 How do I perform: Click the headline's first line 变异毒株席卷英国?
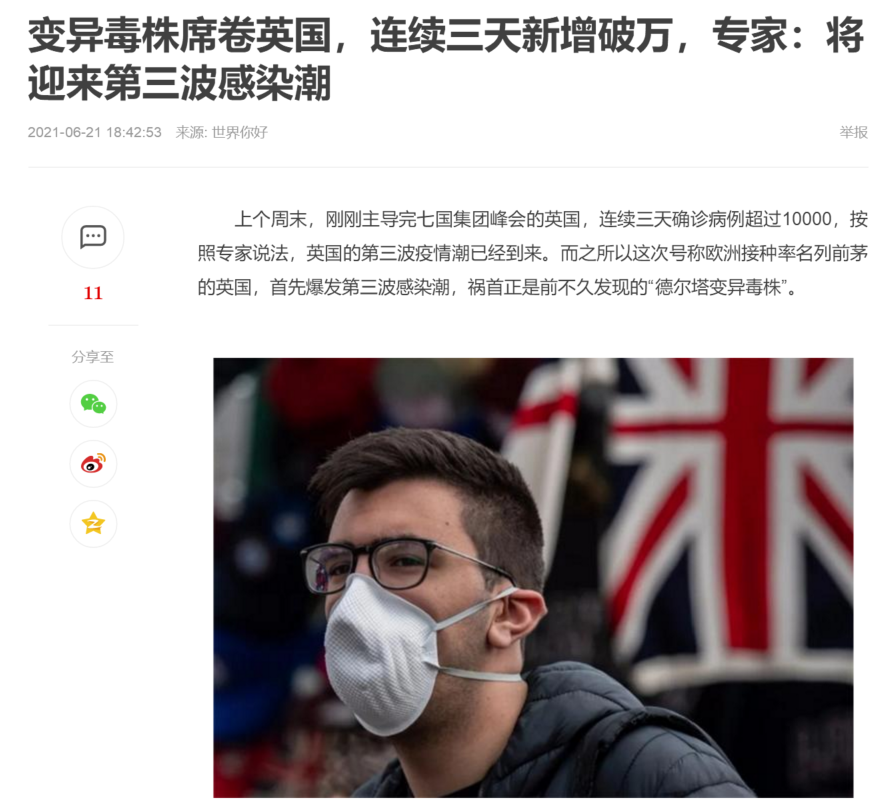tap(180, 35)
